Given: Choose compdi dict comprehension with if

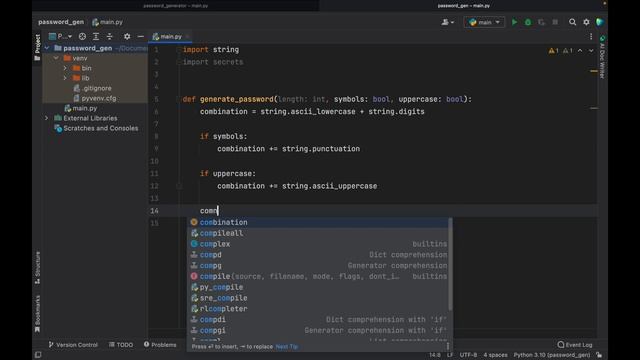Looking at the screenshot, I should 318,320.
